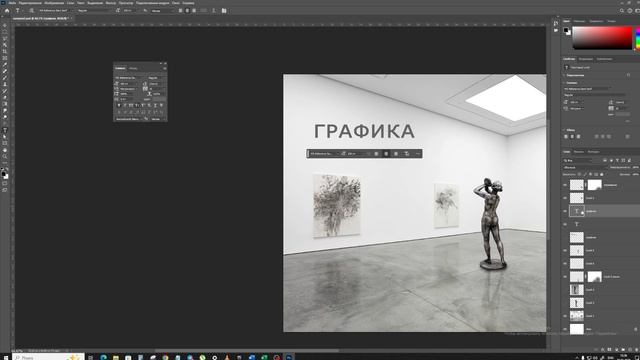Click more options dots in contextual task bar
The height and width of the screenshot is (360, 640).
tap(417, 153)
